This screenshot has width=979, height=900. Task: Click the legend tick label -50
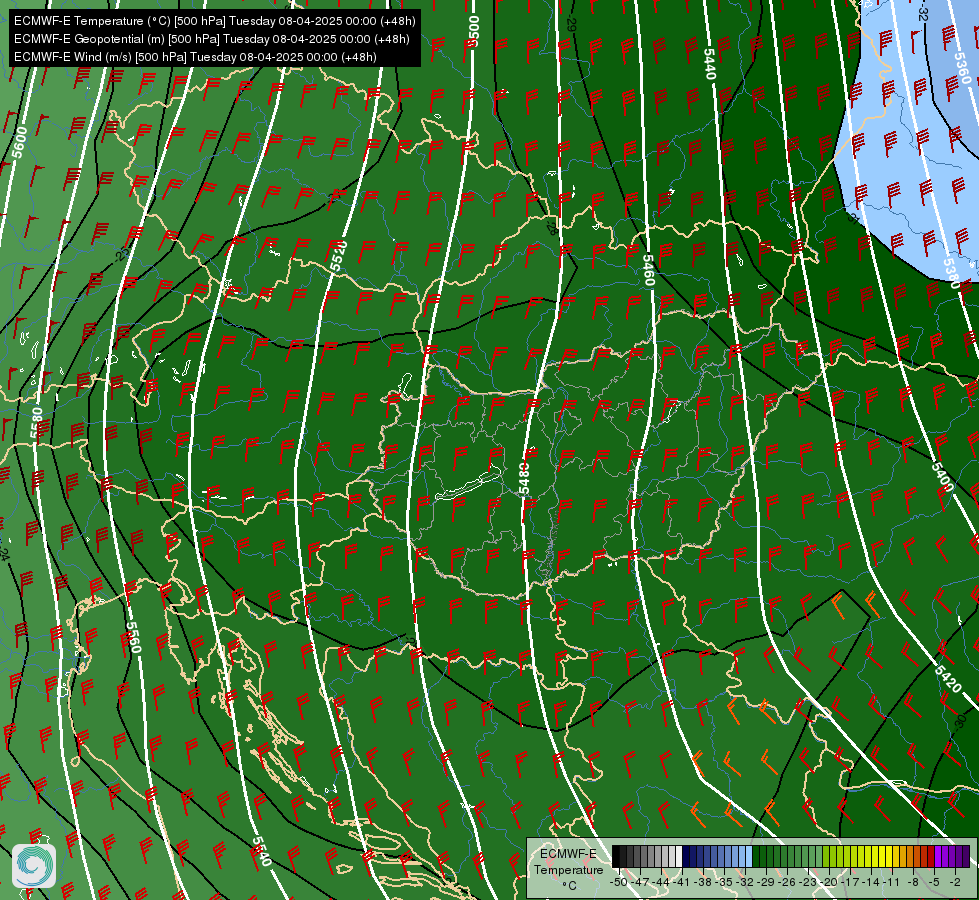pos(619,882)
